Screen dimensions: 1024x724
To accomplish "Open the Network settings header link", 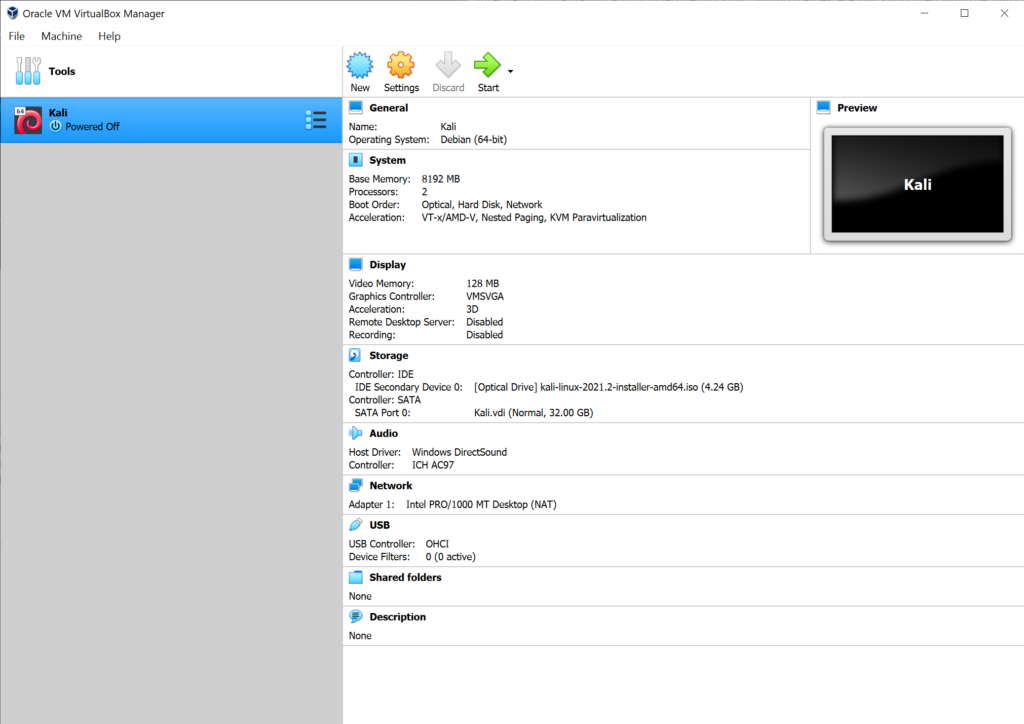I will pos(391,485).
